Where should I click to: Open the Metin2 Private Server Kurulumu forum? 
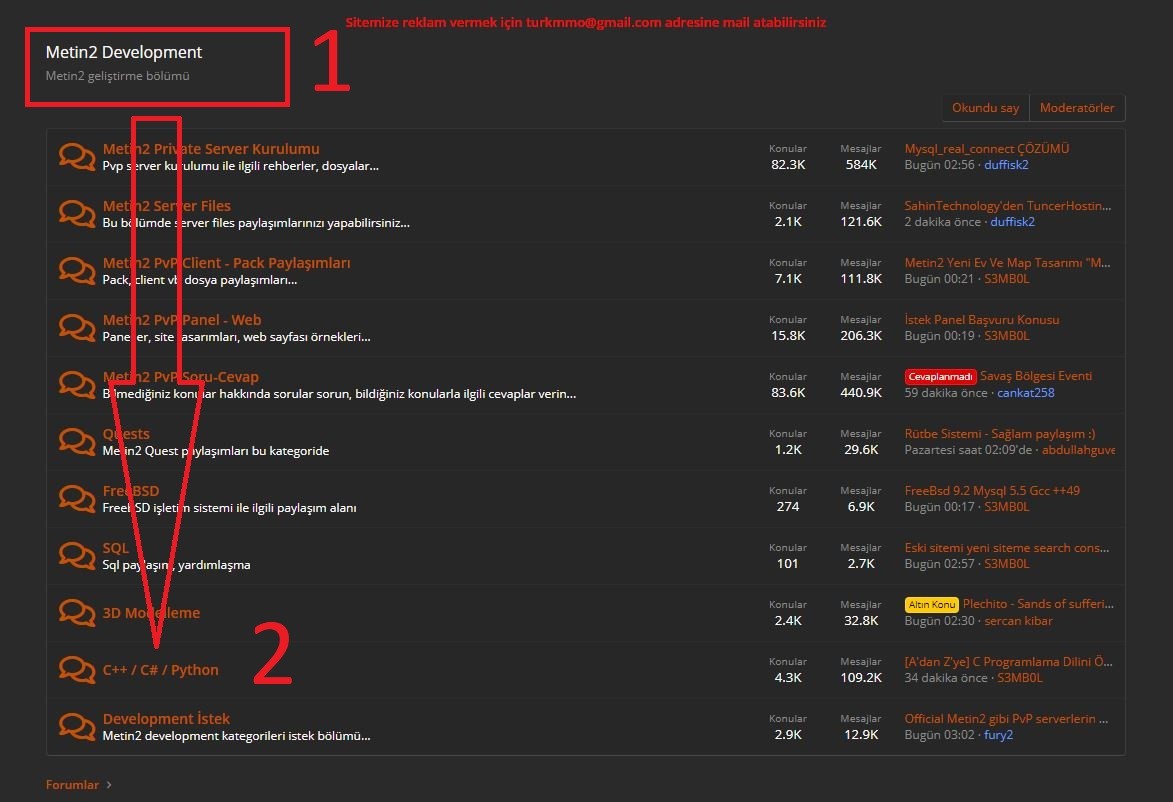tap(211, 149)
